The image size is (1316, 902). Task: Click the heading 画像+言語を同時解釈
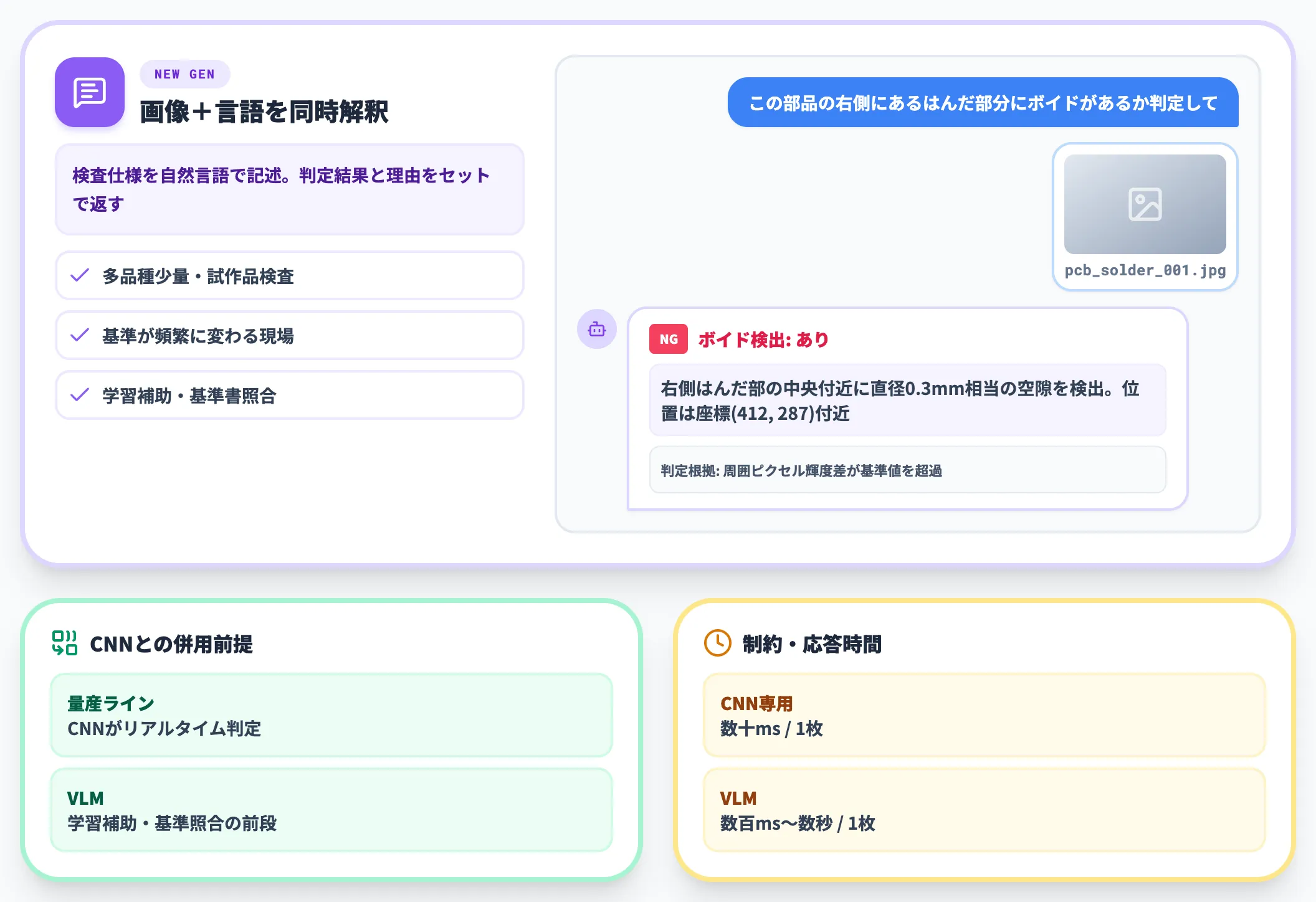click(264, 112)
